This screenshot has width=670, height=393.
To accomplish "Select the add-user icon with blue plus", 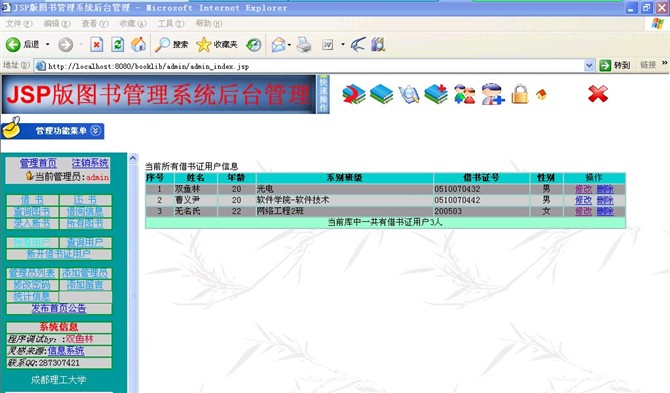I will [x=493, y=94].
